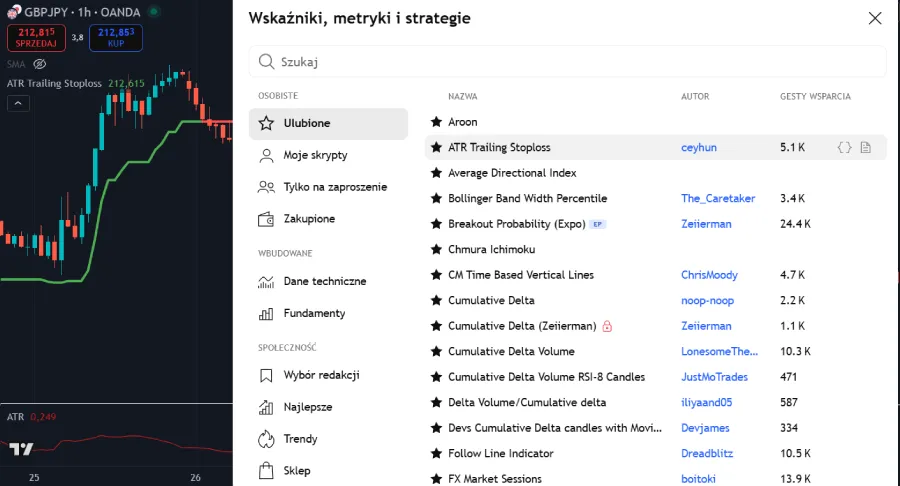The height and width of the screenshot is (486, 900).
Task: Click the star icon beside Ulubione
Action: pos(266,123)
